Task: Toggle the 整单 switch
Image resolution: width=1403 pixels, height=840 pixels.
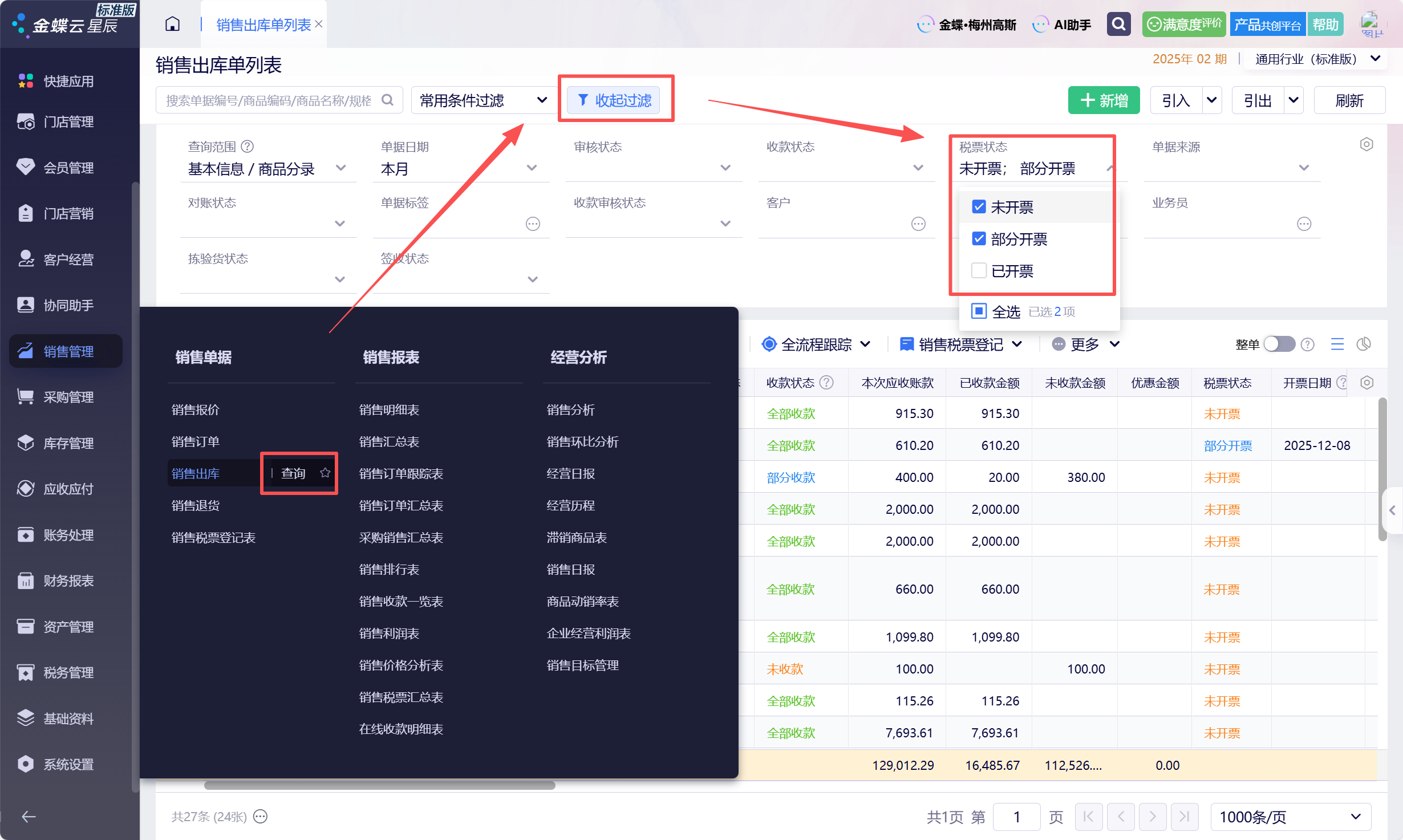Action: [x=1279, y=344]
